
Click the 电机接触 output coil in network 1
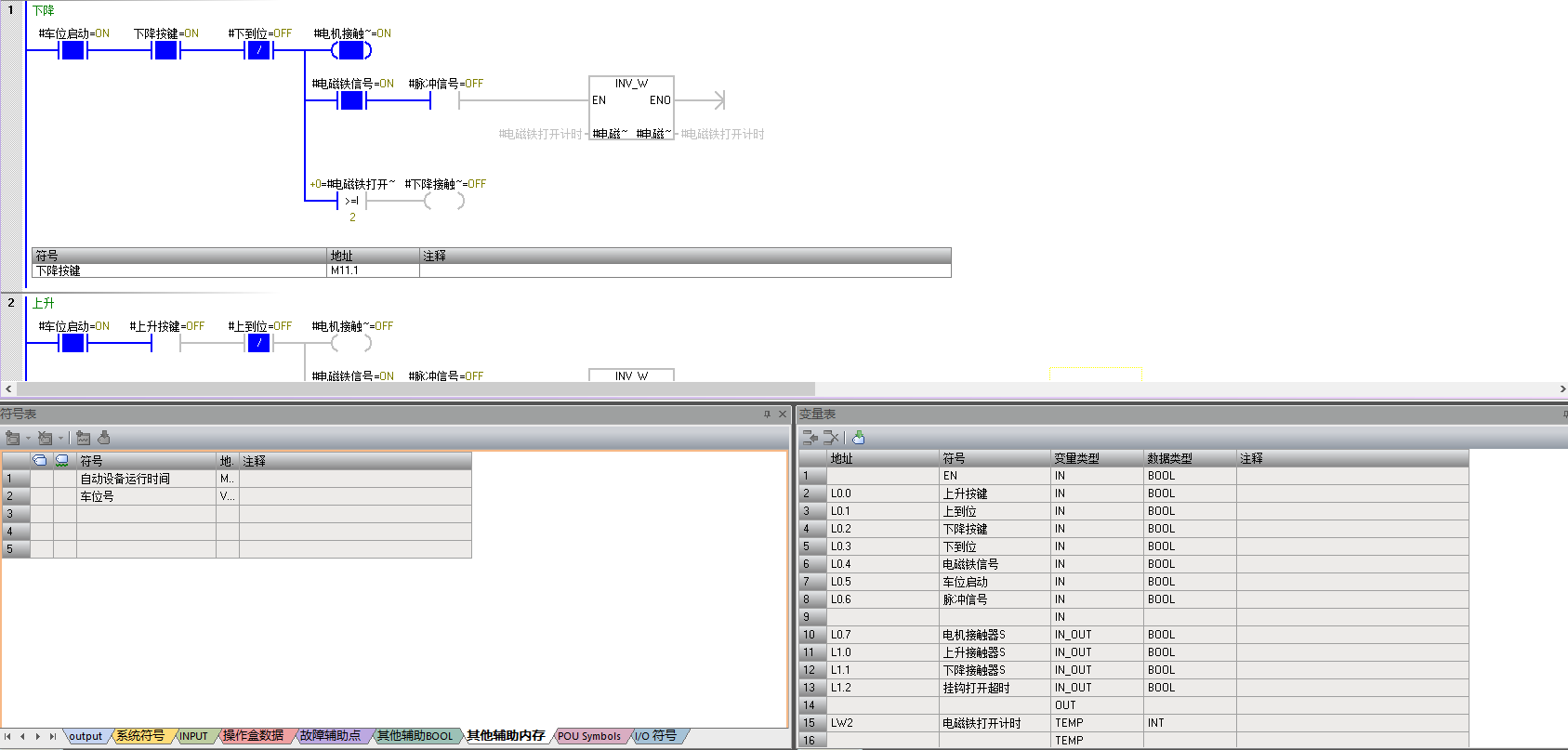(351, 50)
